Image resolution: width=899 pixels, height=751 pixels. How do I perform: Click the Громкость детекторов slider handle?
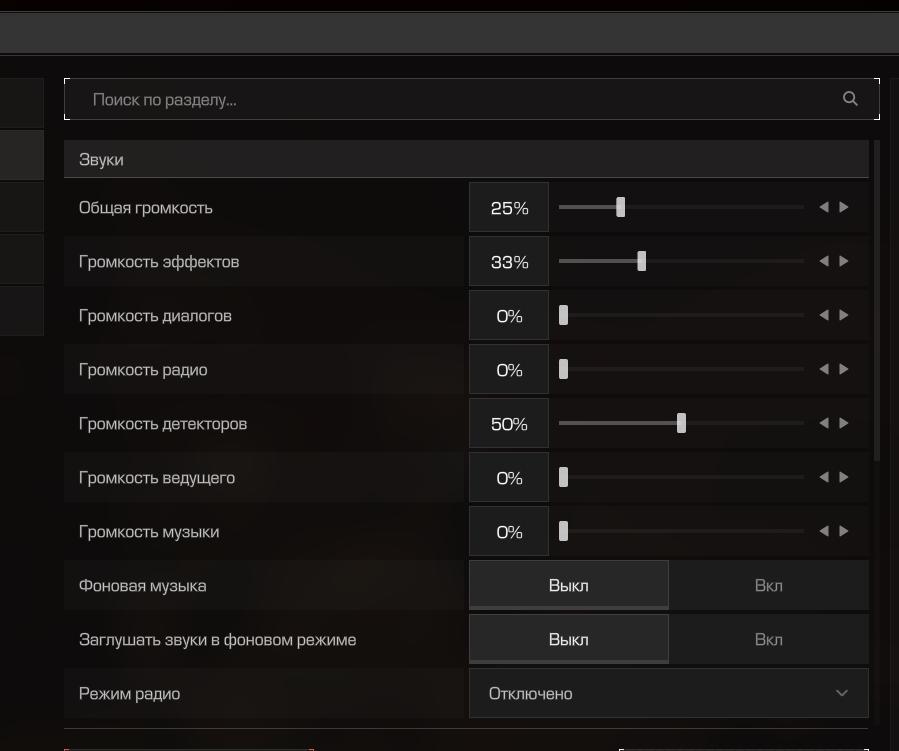[x=681, y=423]
